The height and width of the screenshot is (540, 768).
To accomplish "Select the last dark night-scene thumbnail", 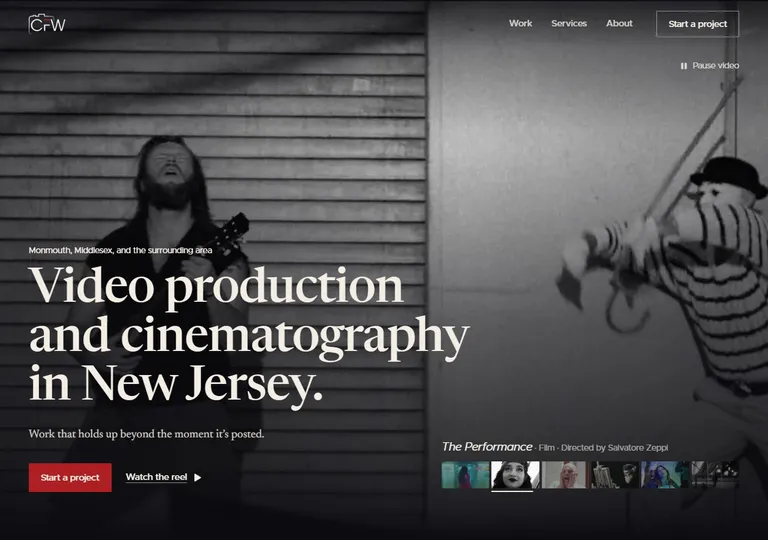I will point(715,474).
